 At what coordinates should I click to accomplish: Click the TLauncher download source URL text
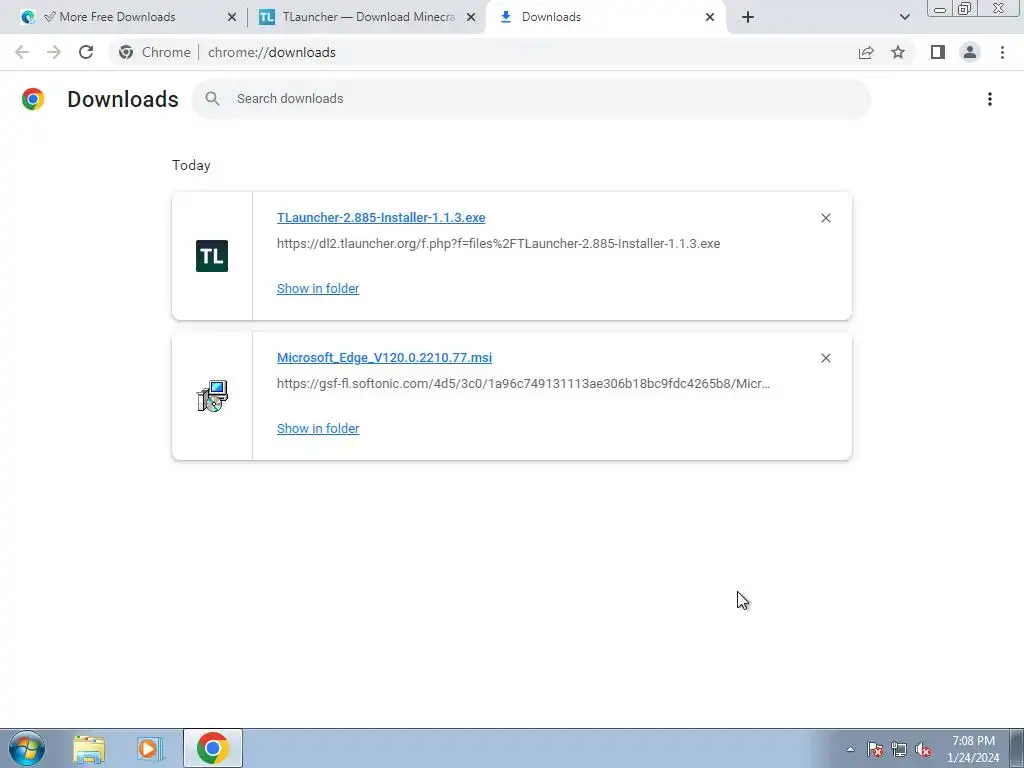pyautogui.click(x=498, y=244)
